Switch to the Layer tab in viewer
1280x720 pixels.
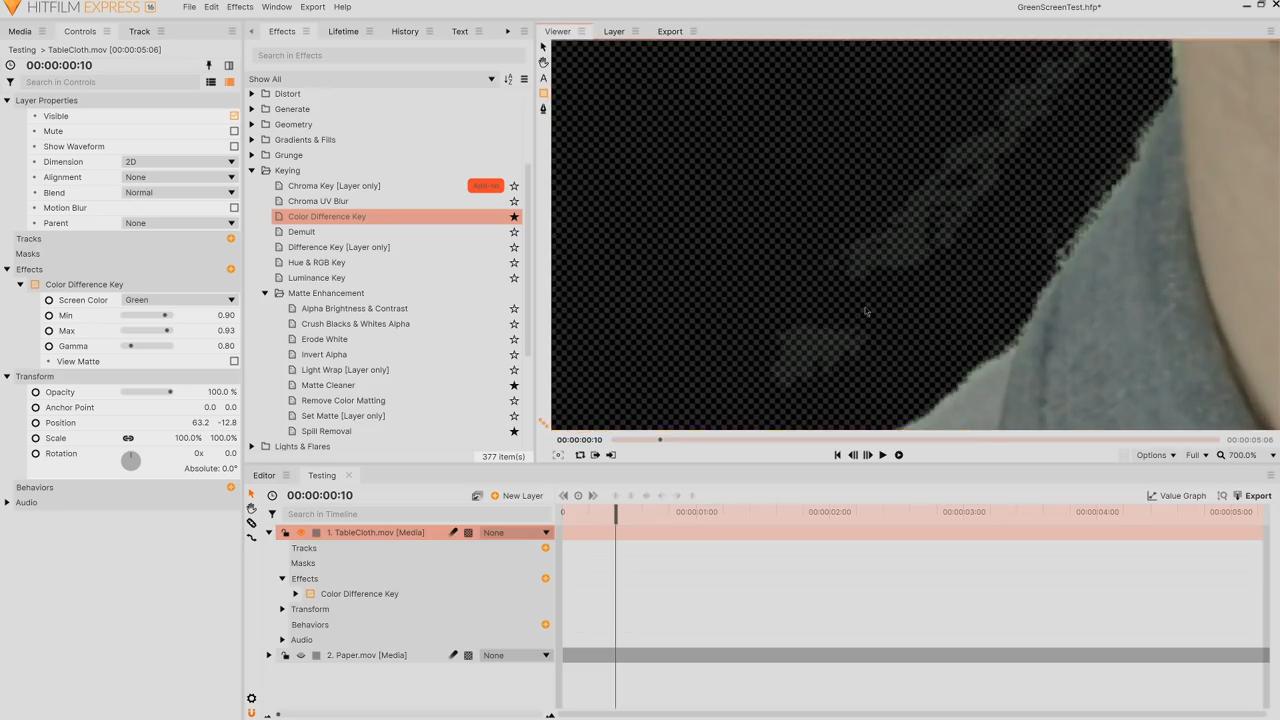coord(614,31)
